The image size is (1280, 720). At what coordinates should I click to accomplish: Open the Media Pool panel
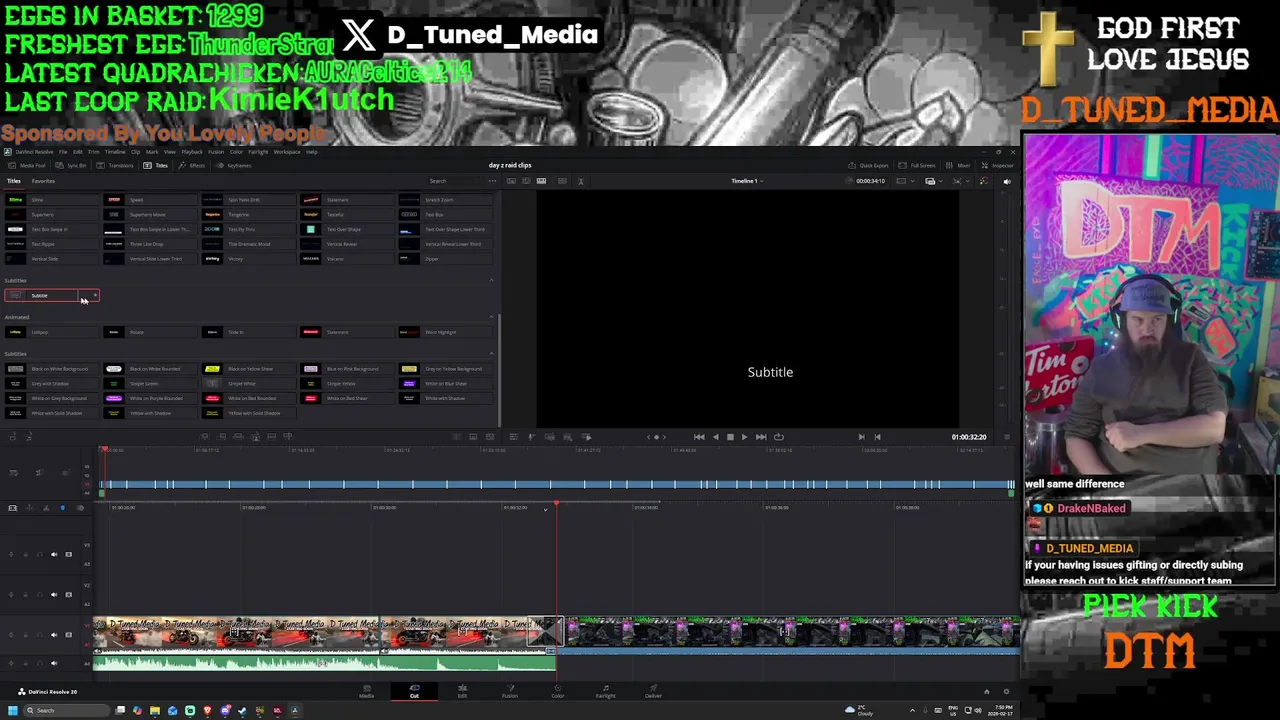(27, 166)
